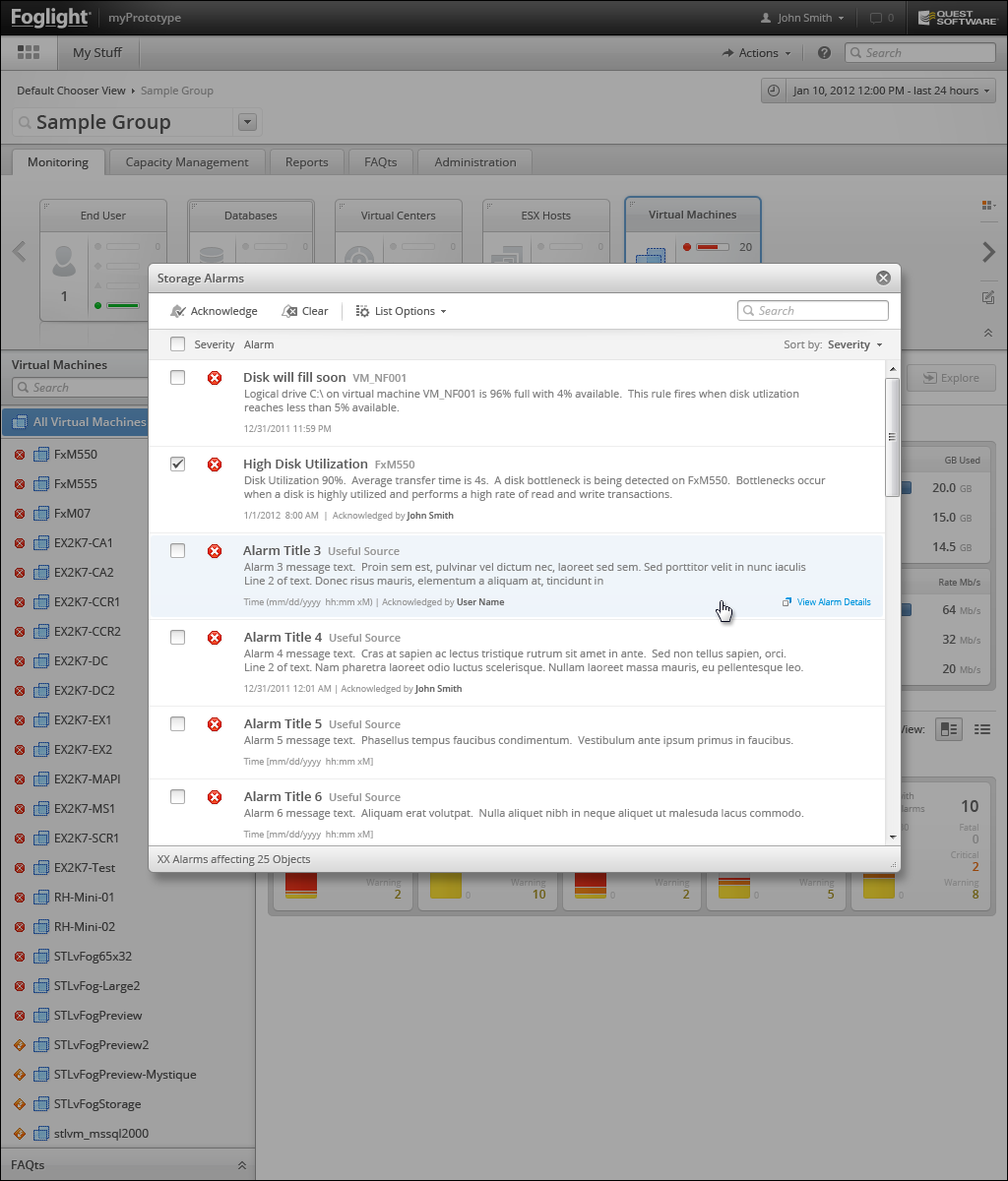Image resolution: width=1008 pixels, height=1181 pixels.
Task: Open the Reports tab
Action: [306, 162]
